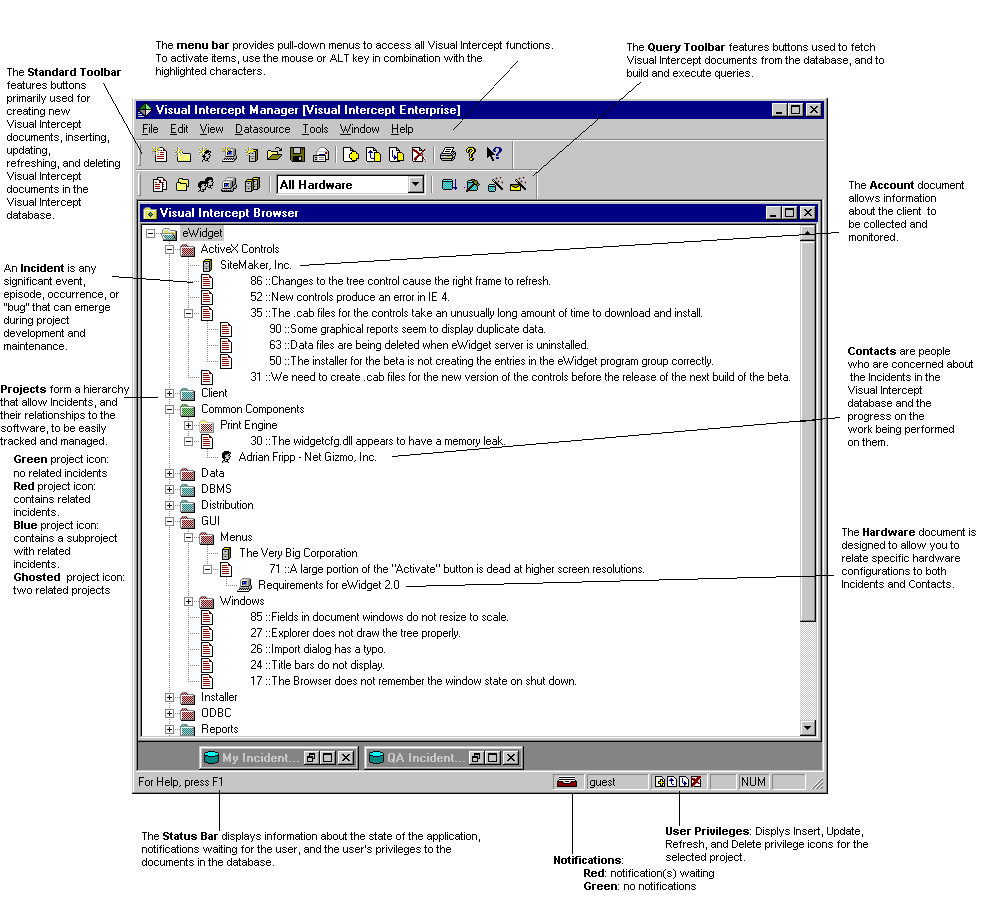Click the Print icon on the Standard Toolbar
Image resolution: width=1000 pixels, height=910 pixels.
point(446,154)
